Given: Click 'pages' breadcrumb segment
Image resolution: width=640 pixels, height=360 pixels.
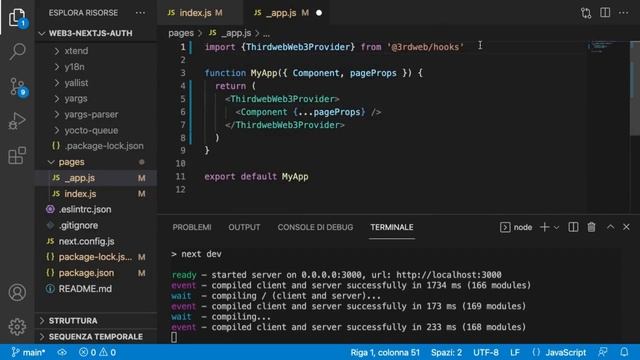Looking at the screenshot, I should (x=181, y=33).
